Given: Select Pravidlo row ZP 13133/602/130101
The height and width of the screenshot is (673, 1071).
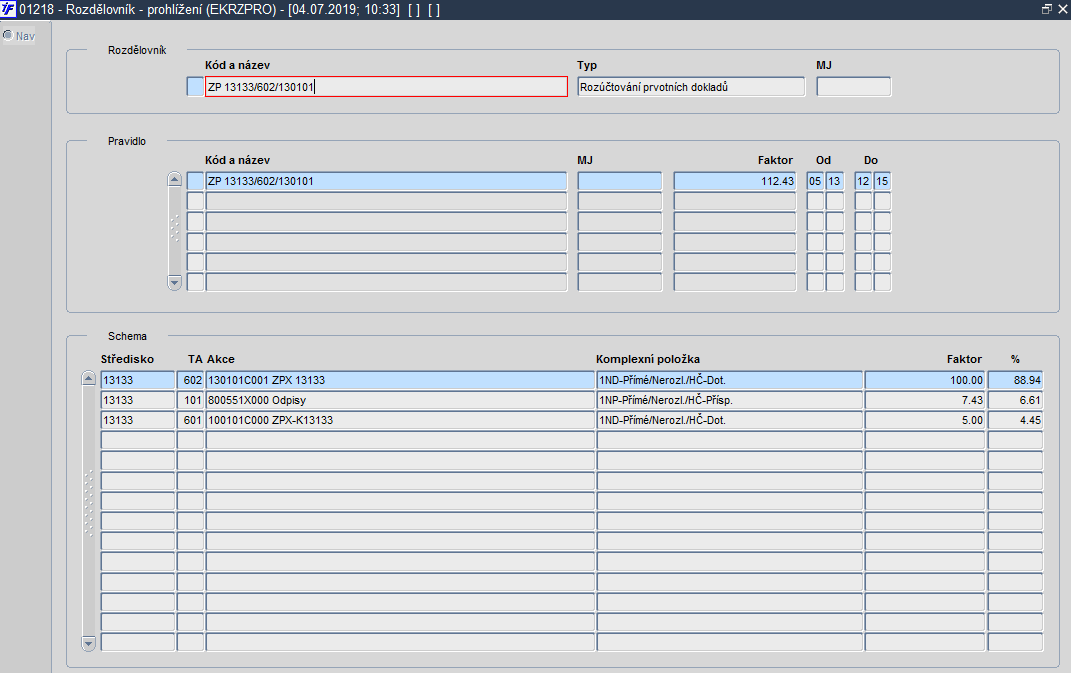Looking at the screenshot, I should (x=386, y=181).
